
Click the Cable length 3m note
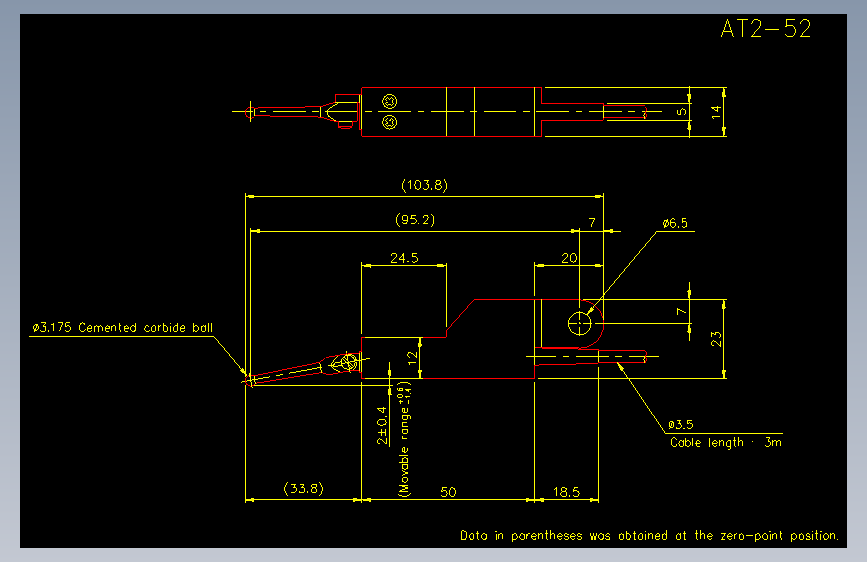point(726,443)
